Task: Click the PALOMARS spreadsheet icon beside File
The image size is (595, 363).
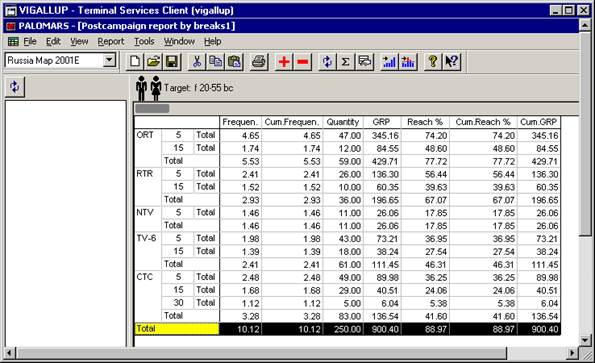Action: pos(13,41)
